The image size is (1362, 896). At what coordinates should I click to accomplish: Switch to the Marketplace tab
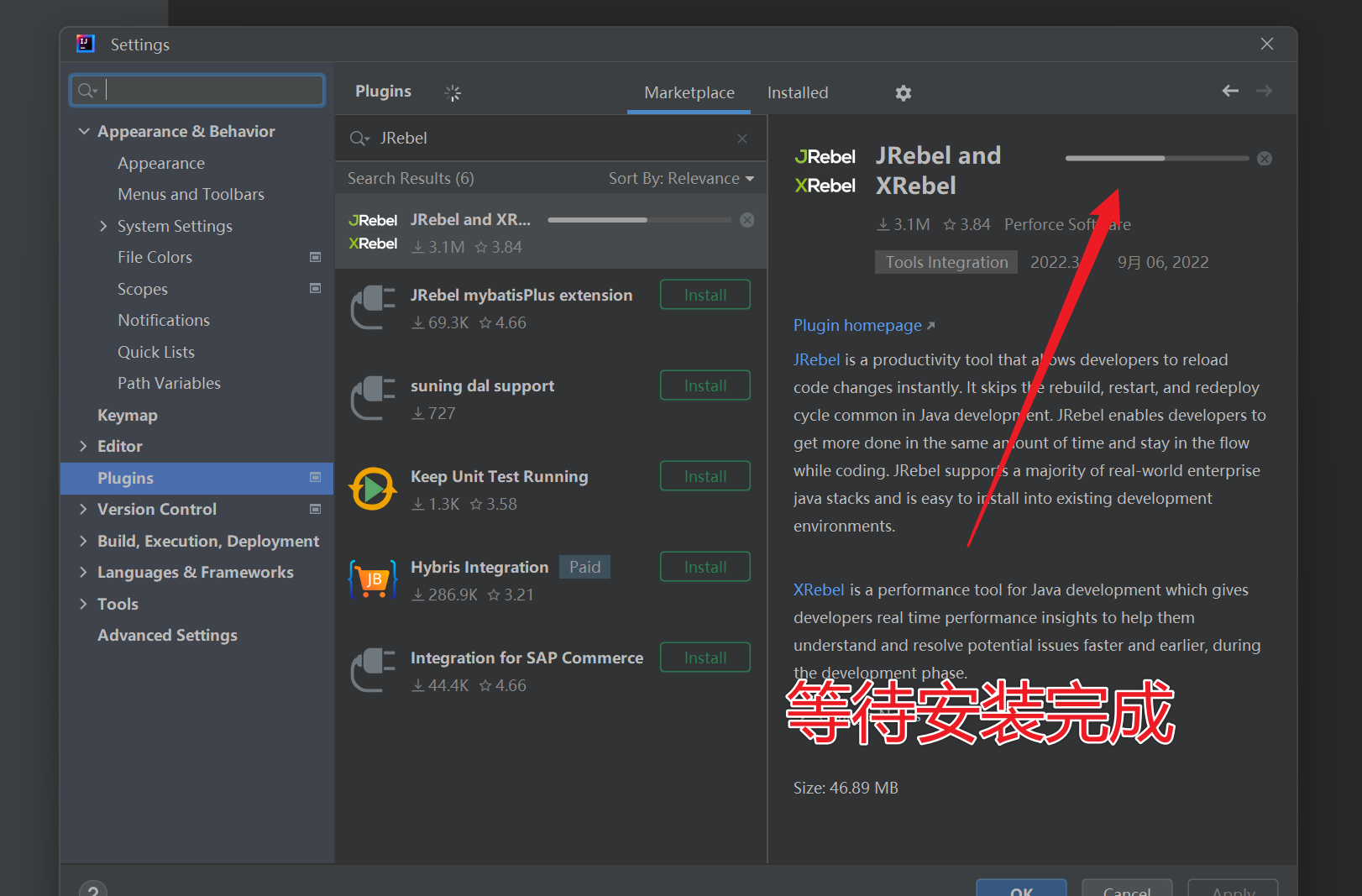(x=689, y=92)
